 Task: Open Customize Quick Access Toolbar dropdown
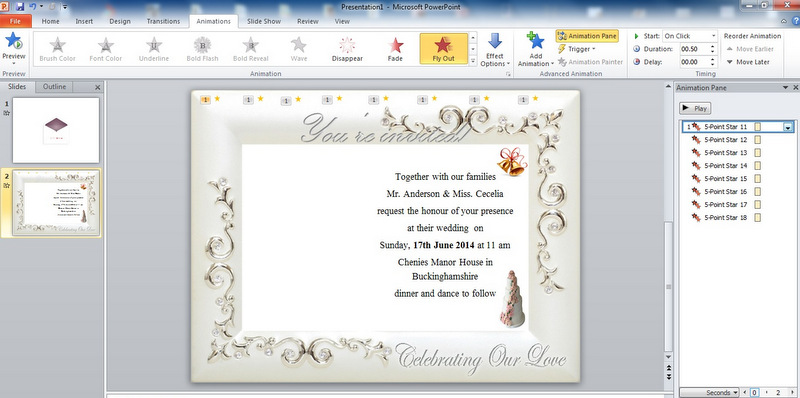tap(65, 7)
